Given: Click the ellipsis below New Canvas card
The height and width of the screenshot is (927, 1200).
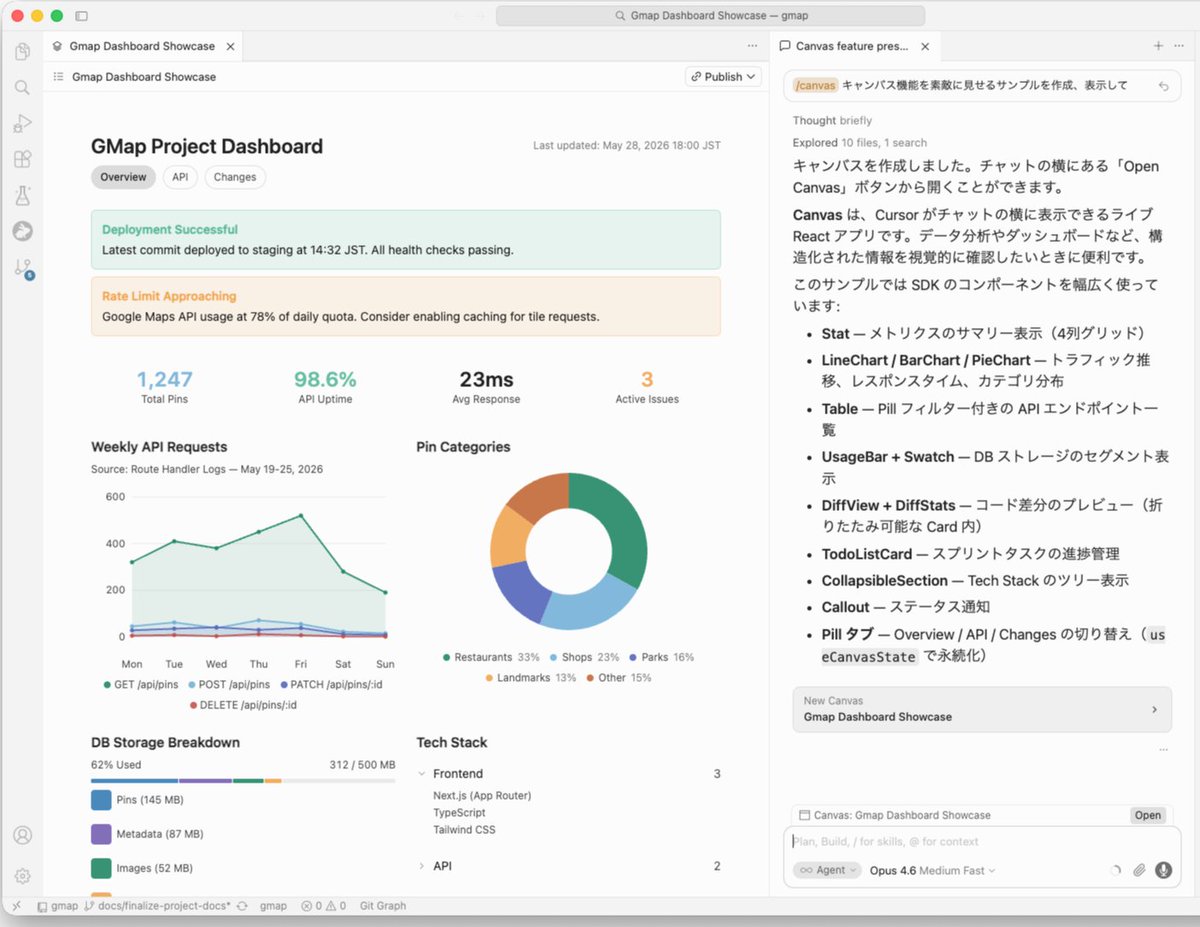Looking at the screenshot, I should coord(1163,749).
